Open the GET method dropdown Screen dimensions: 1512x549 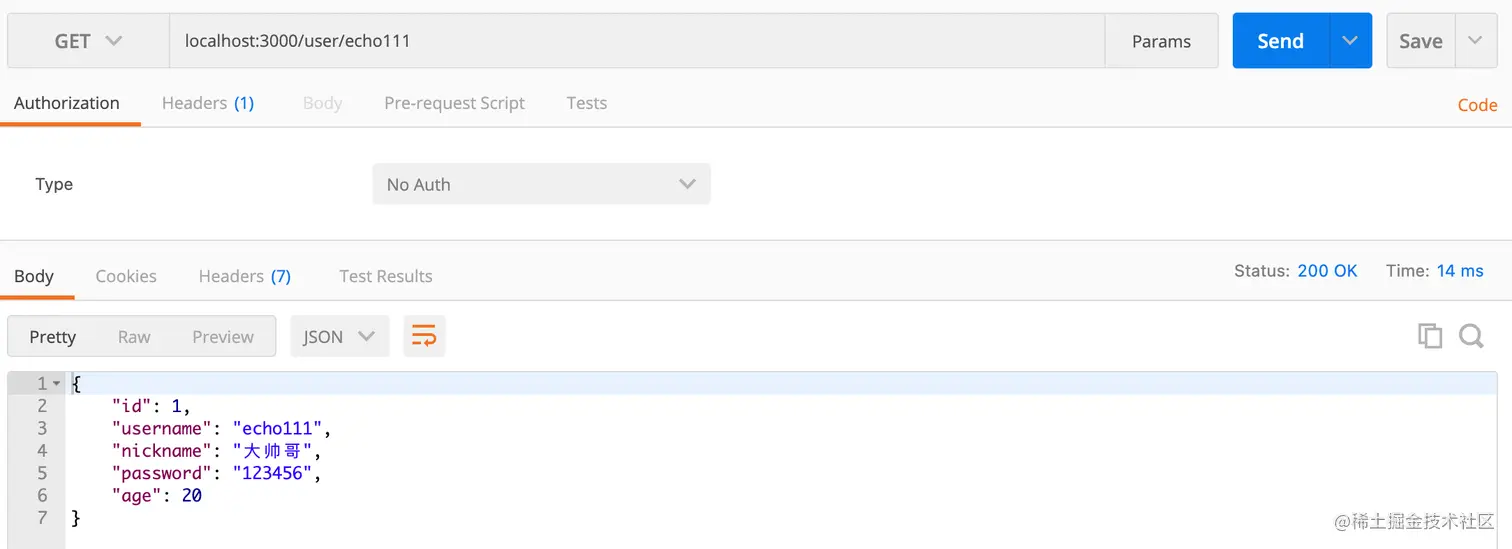point(88,41)
